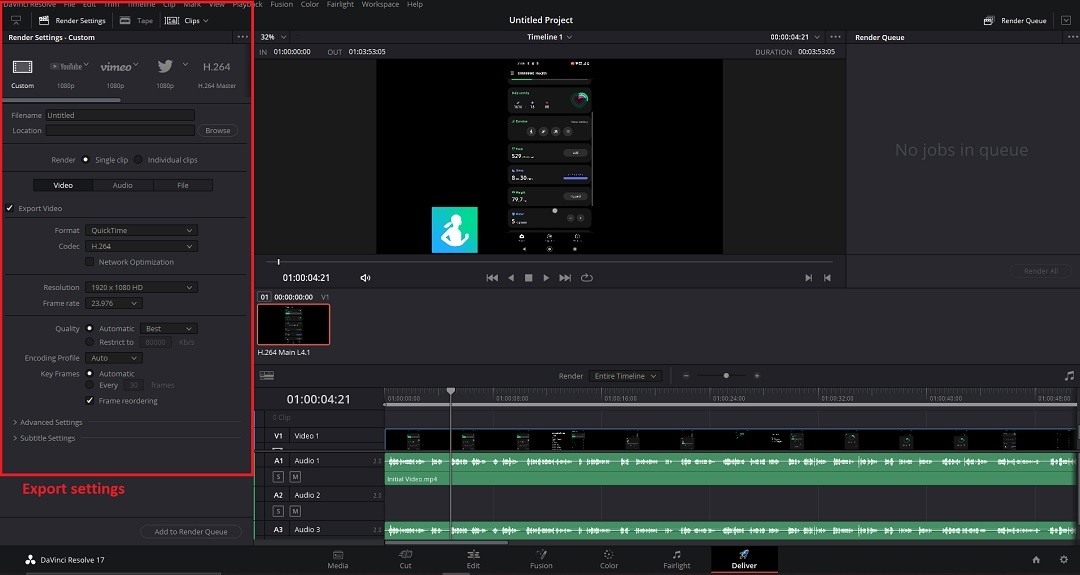Expand Advanced Settings section
Viewport: 1080px width, 575px height.
point(48,422)
